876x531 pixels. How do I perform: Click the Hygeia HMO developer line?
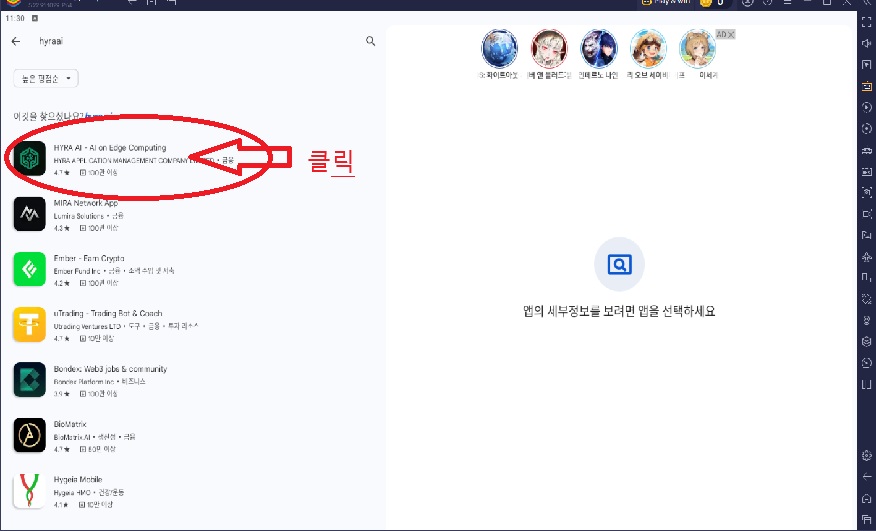(x=89, y=492)
